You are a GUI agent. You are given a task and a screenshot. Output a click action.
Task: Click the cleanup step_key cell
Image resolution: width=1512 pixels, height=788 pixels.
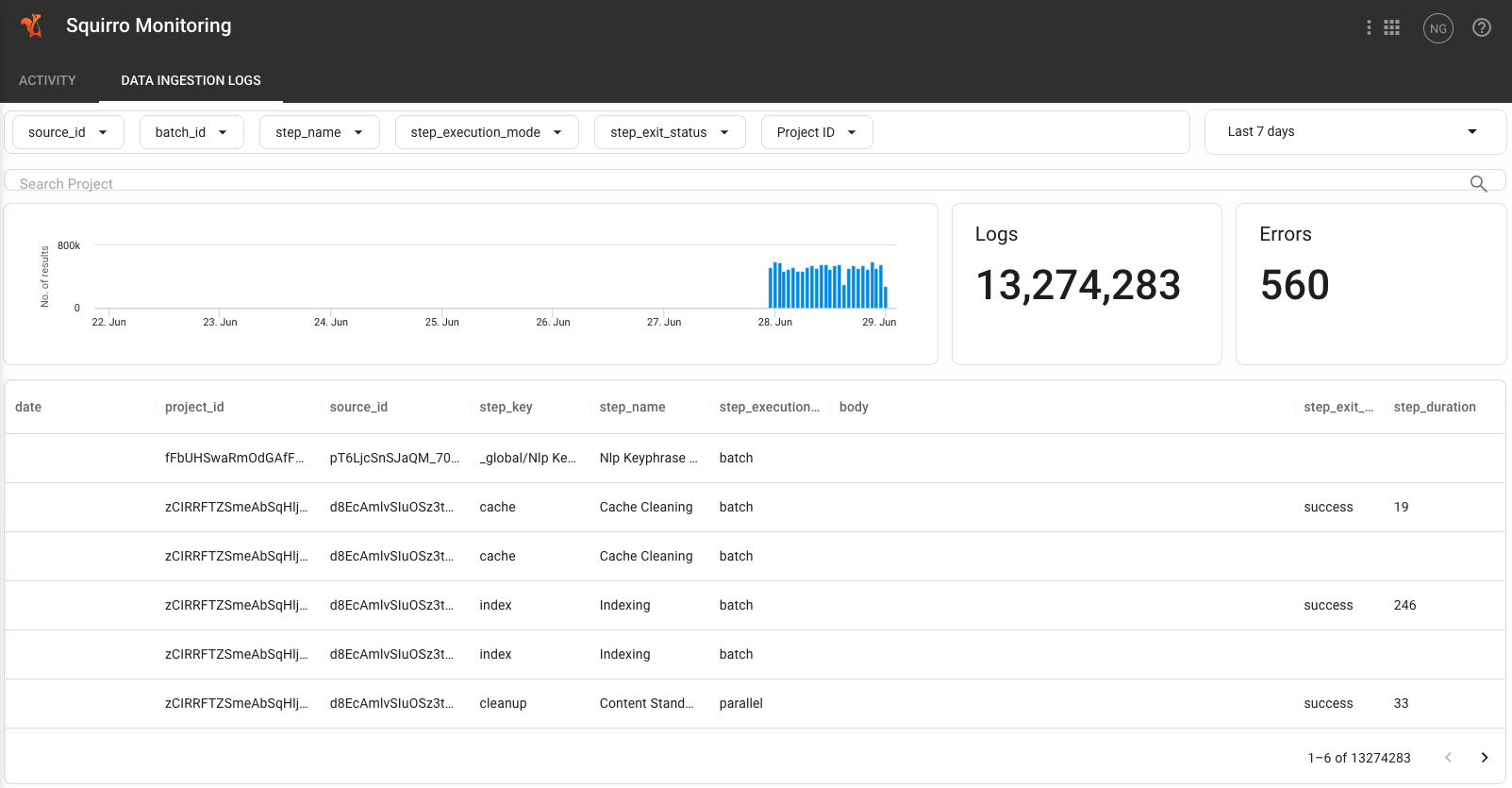[x=503, y=703]
